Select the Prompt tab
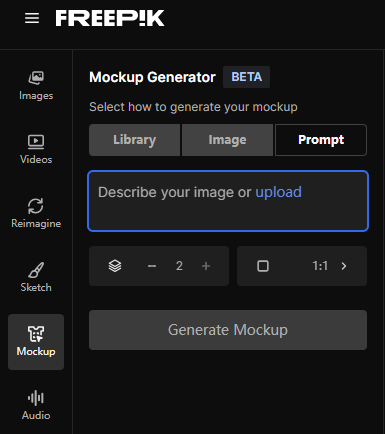This screenshot has height=434, width=385. tap(321, 140)
